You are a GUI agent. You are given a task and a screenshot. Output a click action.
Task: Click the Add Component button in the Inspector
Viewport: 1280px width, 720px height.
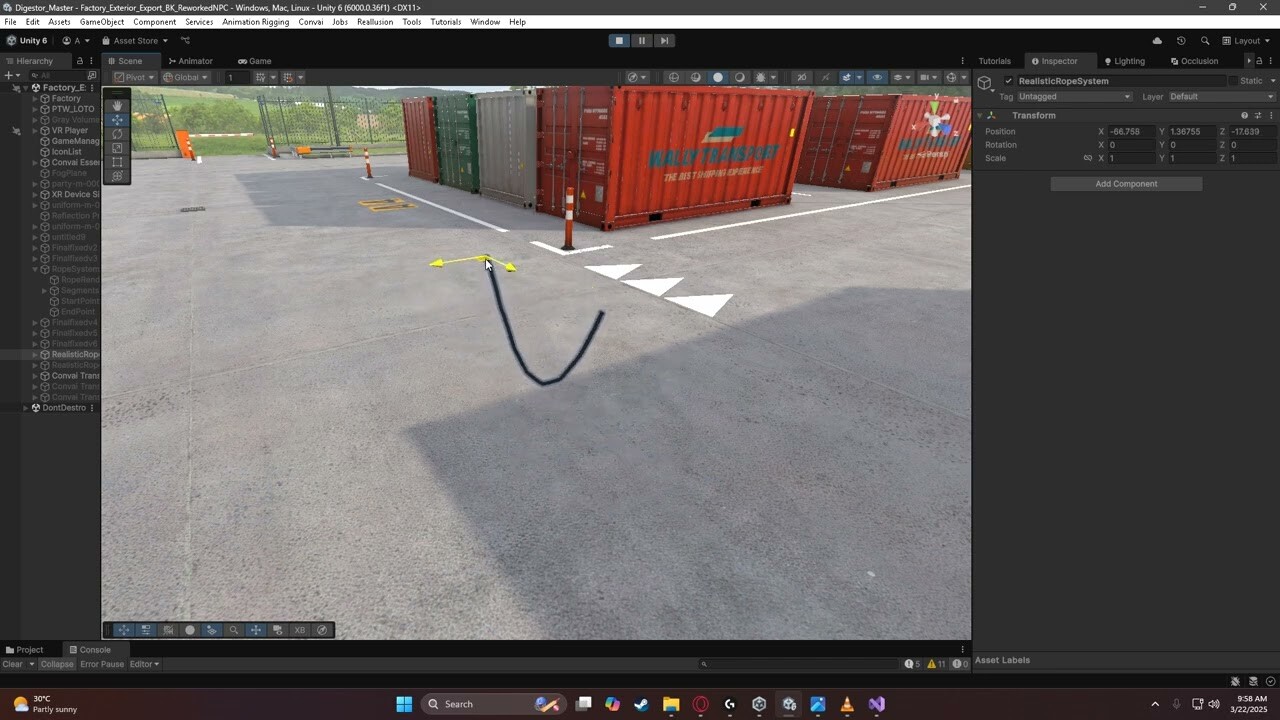(1126, 183)
